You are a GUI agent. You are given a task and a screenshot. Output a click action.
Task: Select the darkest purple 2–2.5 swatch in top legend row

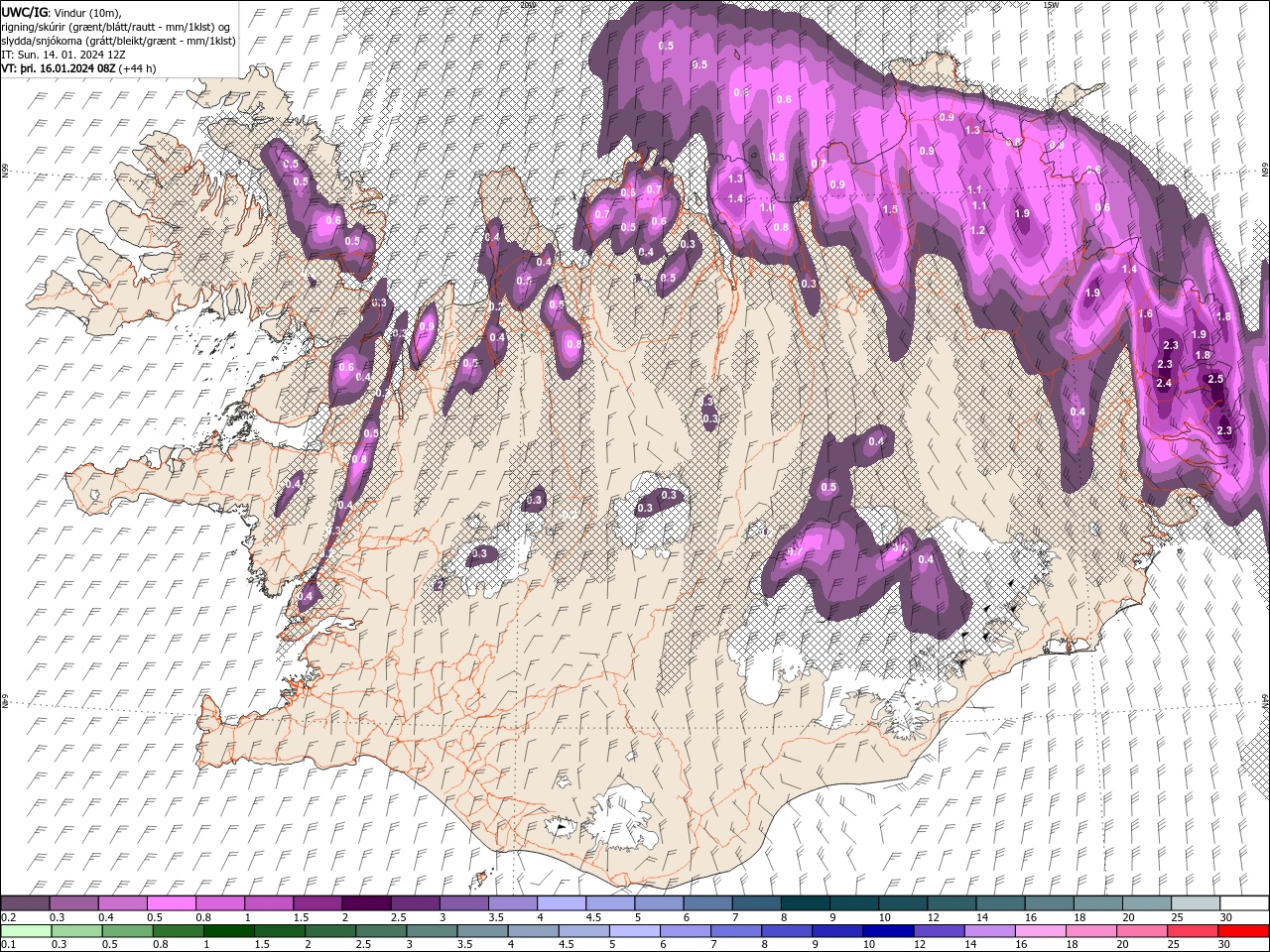[366, 903]
